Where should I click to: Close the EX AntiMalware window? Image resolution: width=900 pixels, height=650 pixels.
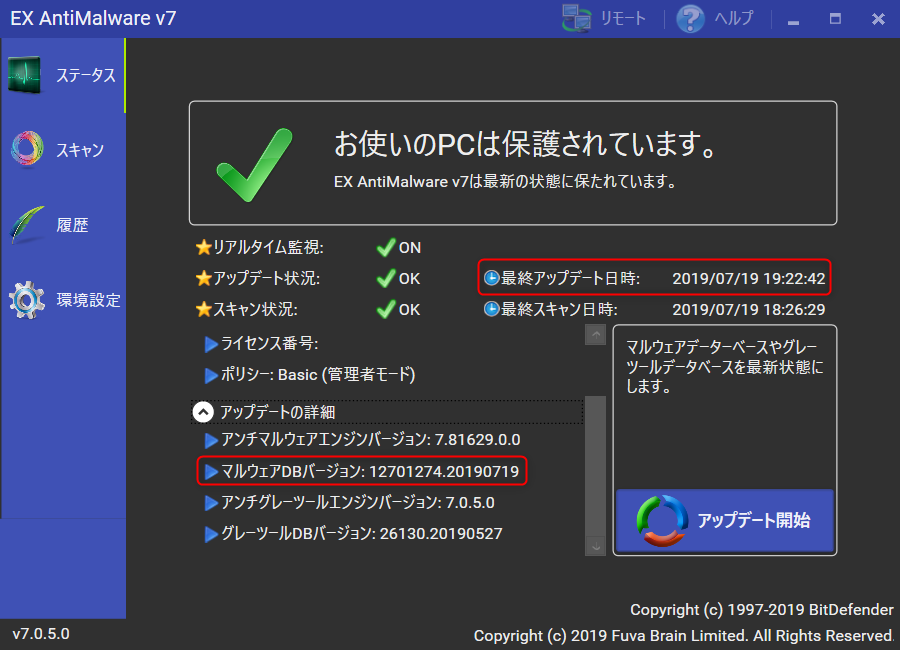(x=878, y=19)
